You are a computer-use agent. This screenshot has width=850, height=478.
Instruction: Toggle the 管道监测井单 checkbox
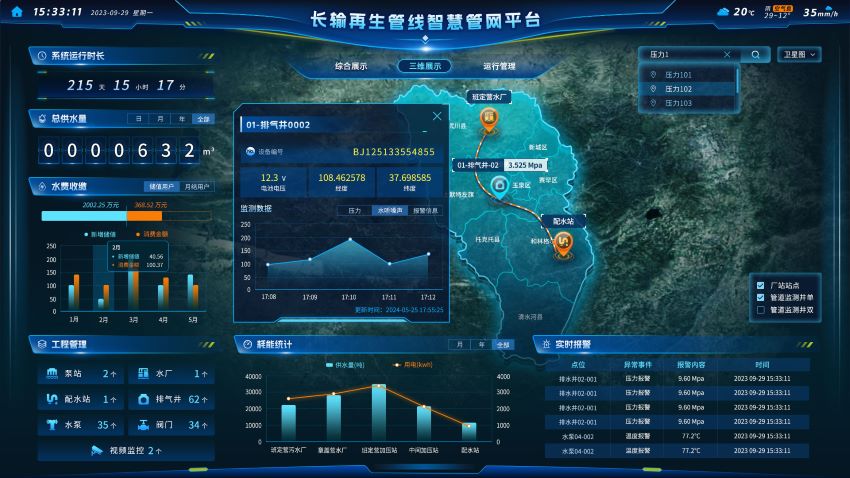tap(761, 298)
